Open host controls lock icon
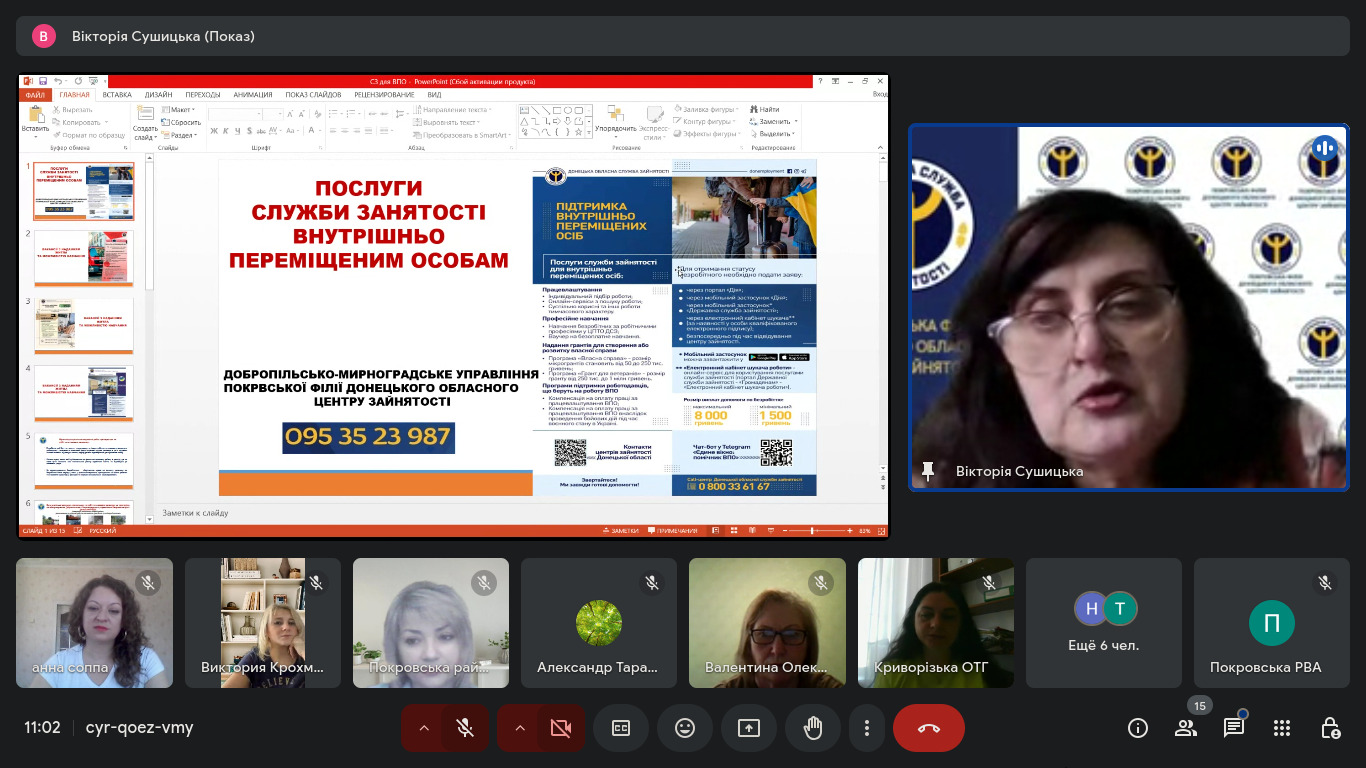Screen dimensions: 1366x768 click(1330, 728)
